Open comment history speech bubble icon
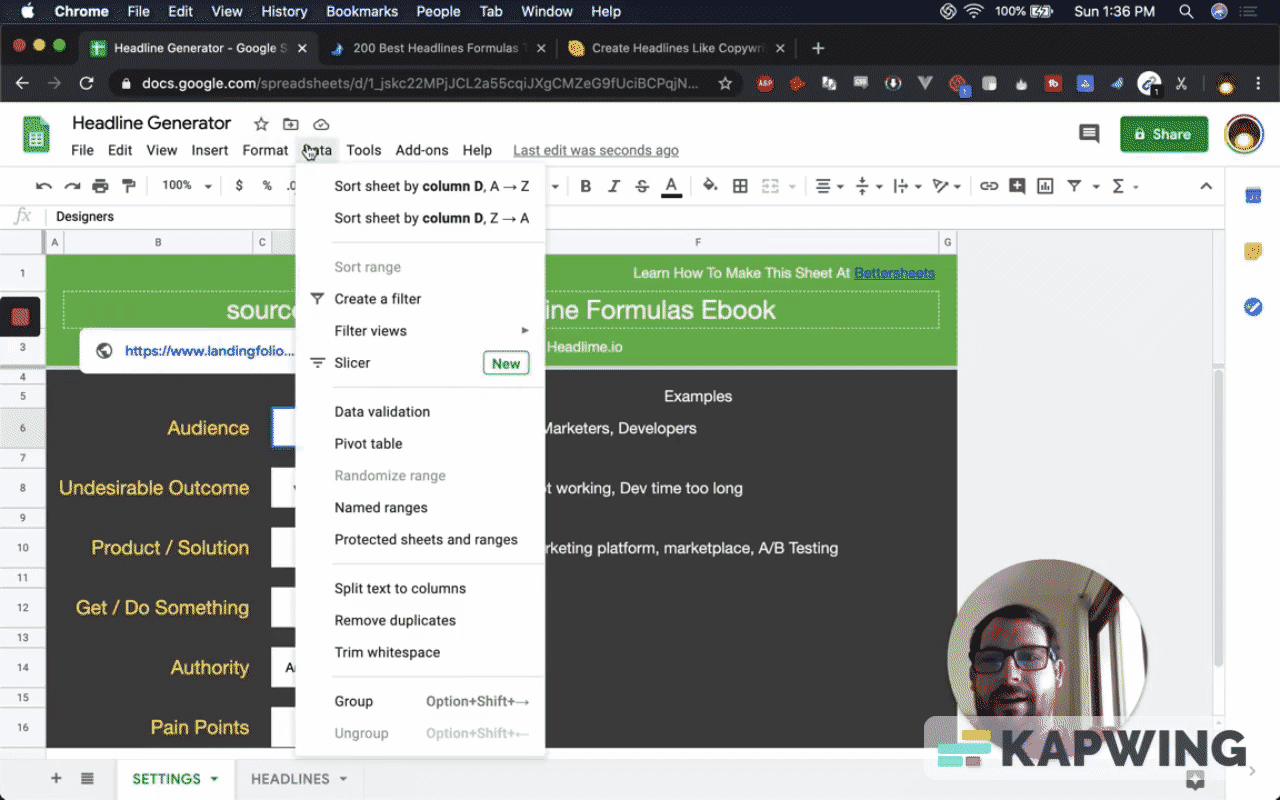This screenshot has height=800, width=1280. pos(1089,134)
